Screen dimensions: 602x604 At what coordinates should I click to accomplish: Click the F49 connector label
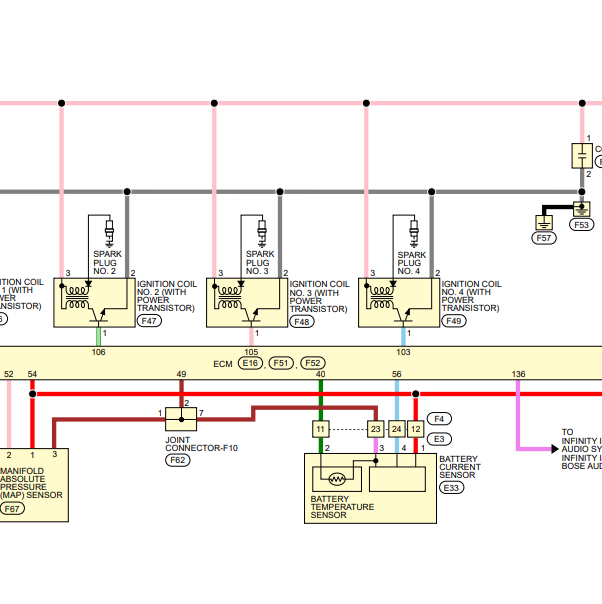(x=454, y=321)
